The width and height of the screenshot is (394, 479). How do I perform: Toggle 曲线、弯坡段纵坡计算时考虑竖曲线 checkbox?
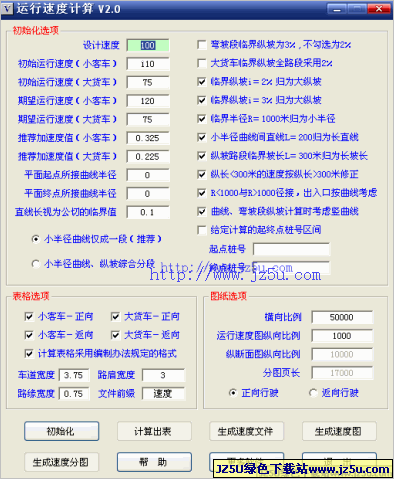tap(202, 211)
